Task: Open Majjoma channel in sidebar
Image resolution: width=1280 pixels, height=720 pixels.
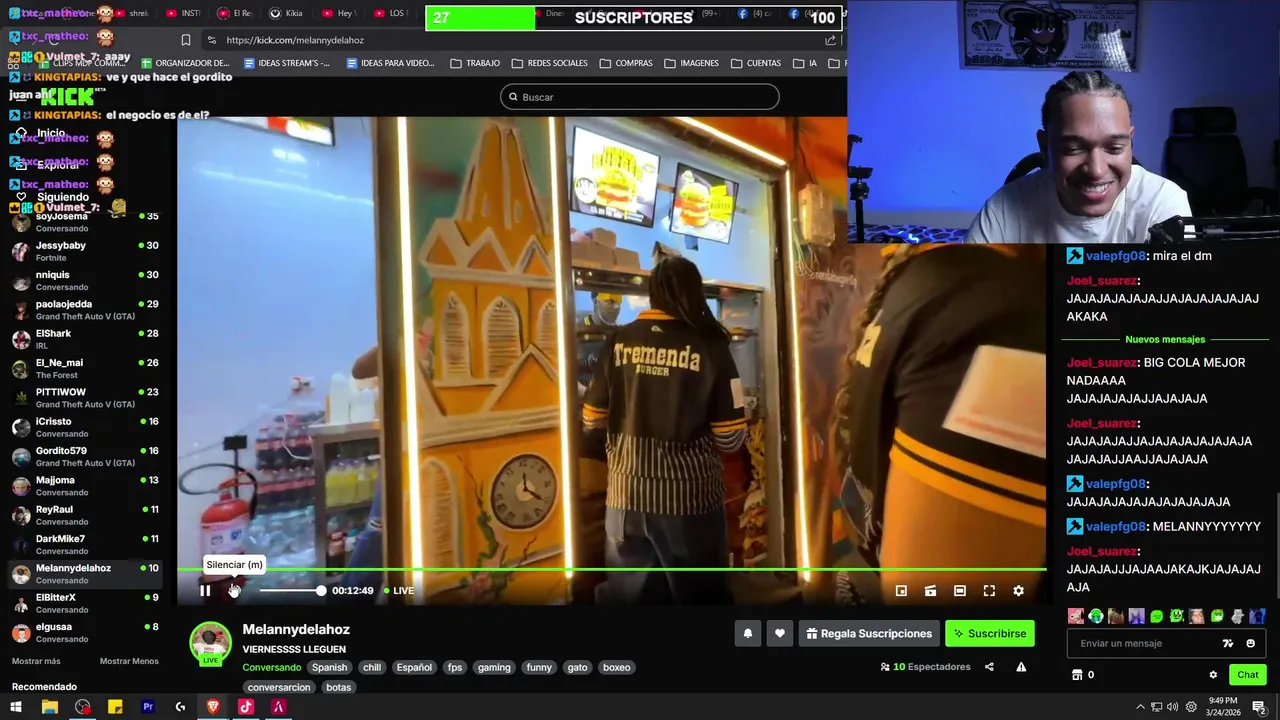Action: coord(85,486)
